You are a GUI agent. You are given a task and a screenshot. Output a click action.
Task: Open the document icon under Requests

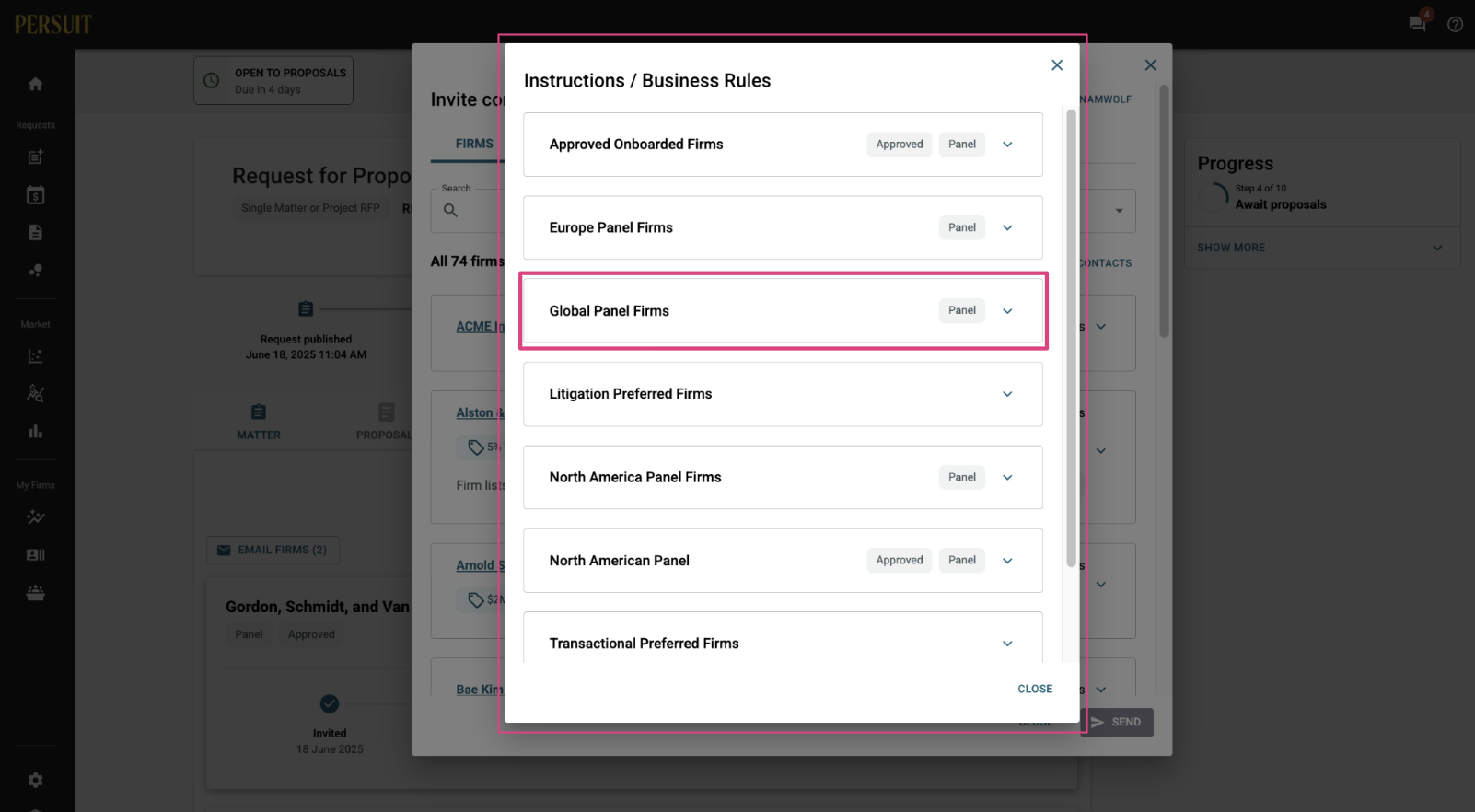click(x=35, y=232)
